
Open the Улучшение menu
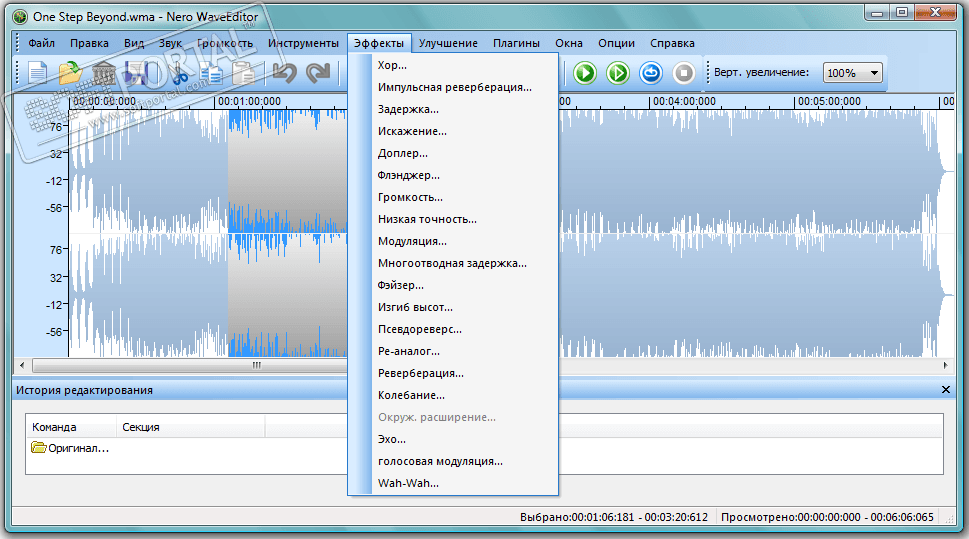point(448,43)
